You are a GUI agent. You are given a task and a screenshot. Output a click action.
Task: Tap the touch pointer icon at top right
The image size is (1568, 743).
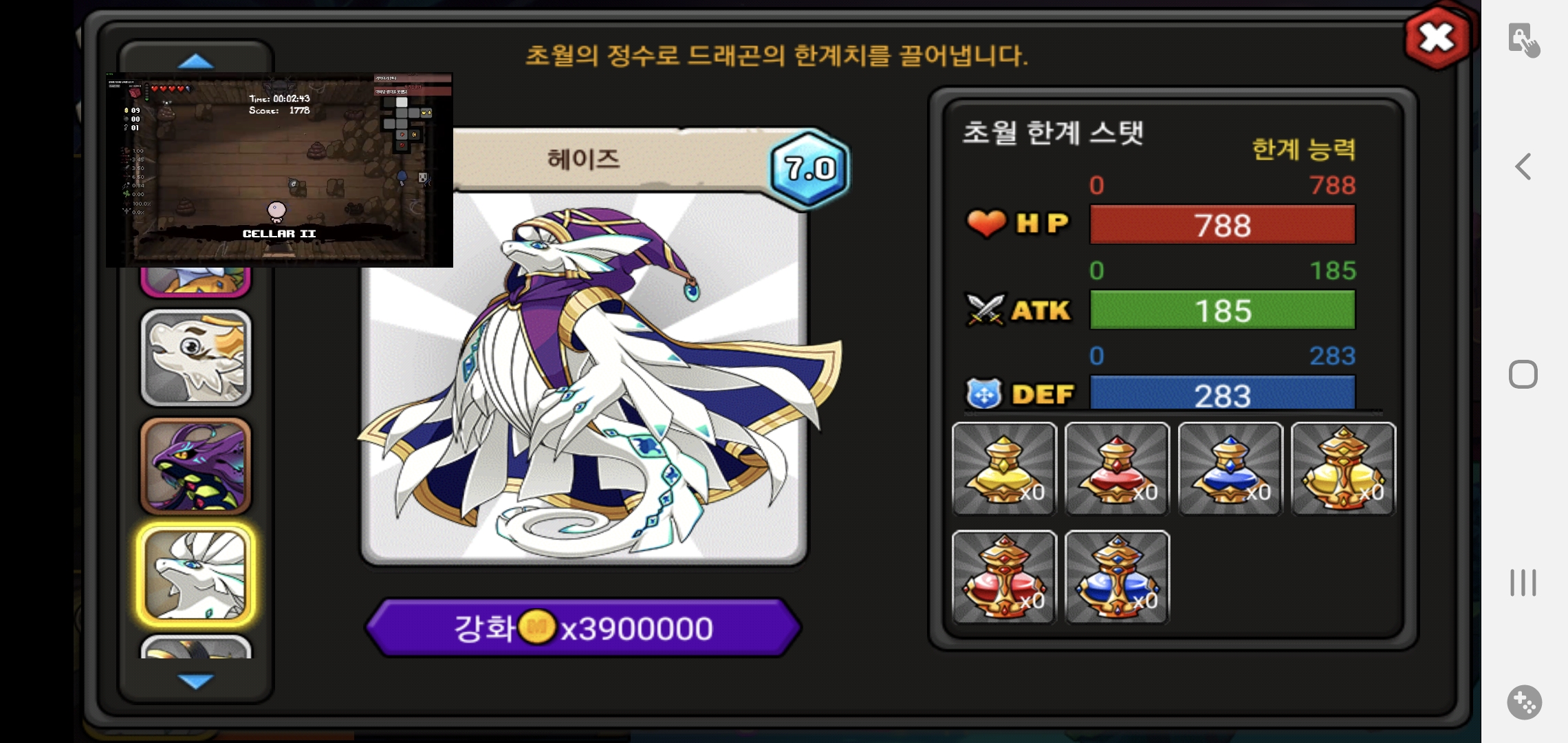[1524, 40]
